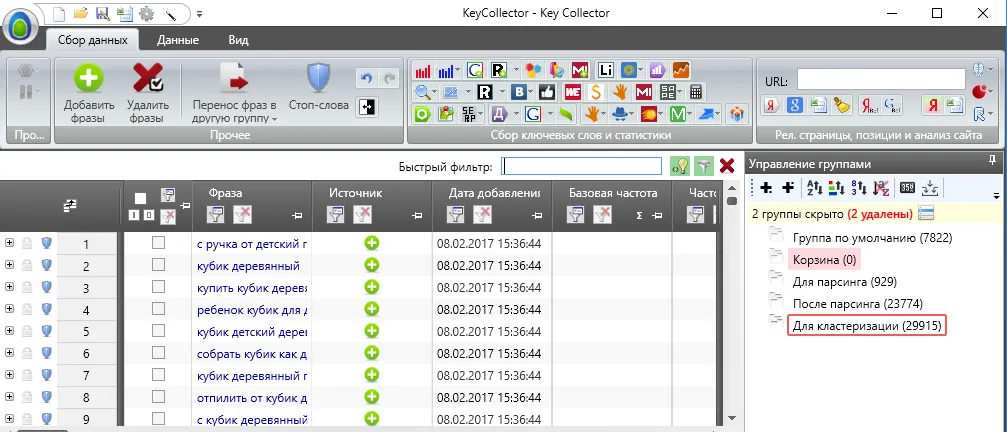
Task: Click the calculator icon in keyword toolbar
Action: pyautogui.click(x=696, y=92)
